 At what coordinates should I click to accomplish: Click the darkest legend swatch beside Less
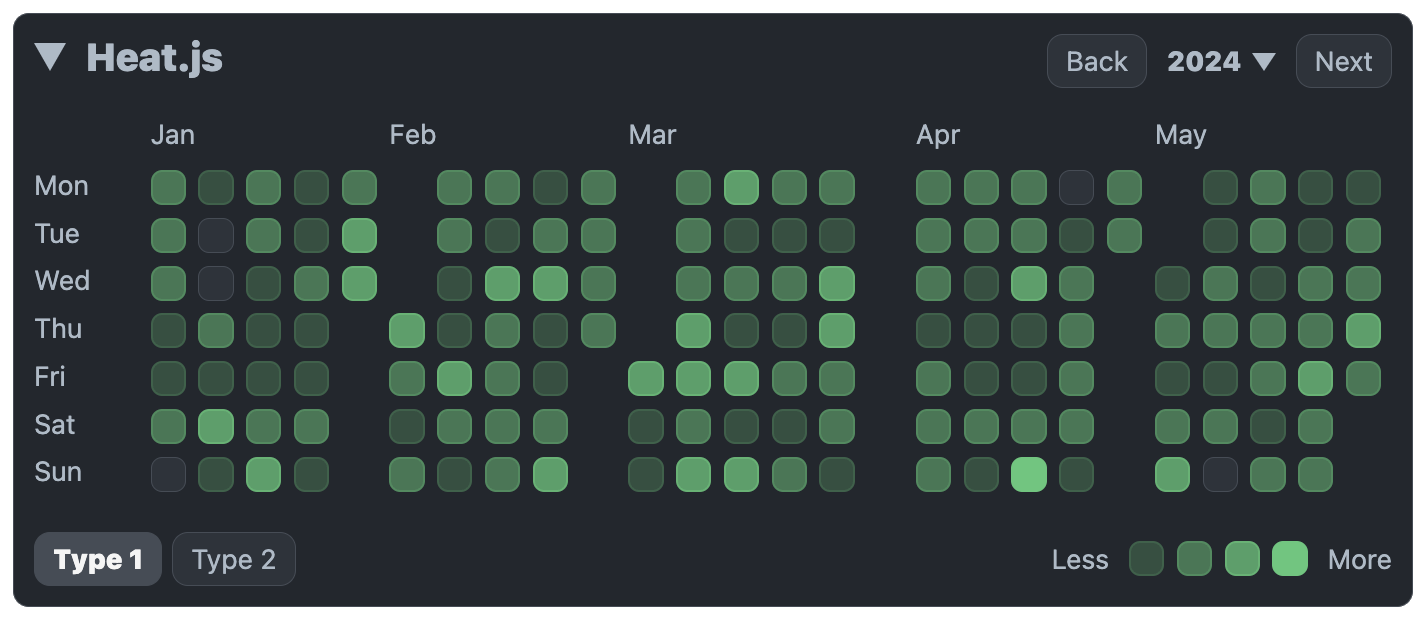point(1146,559)
